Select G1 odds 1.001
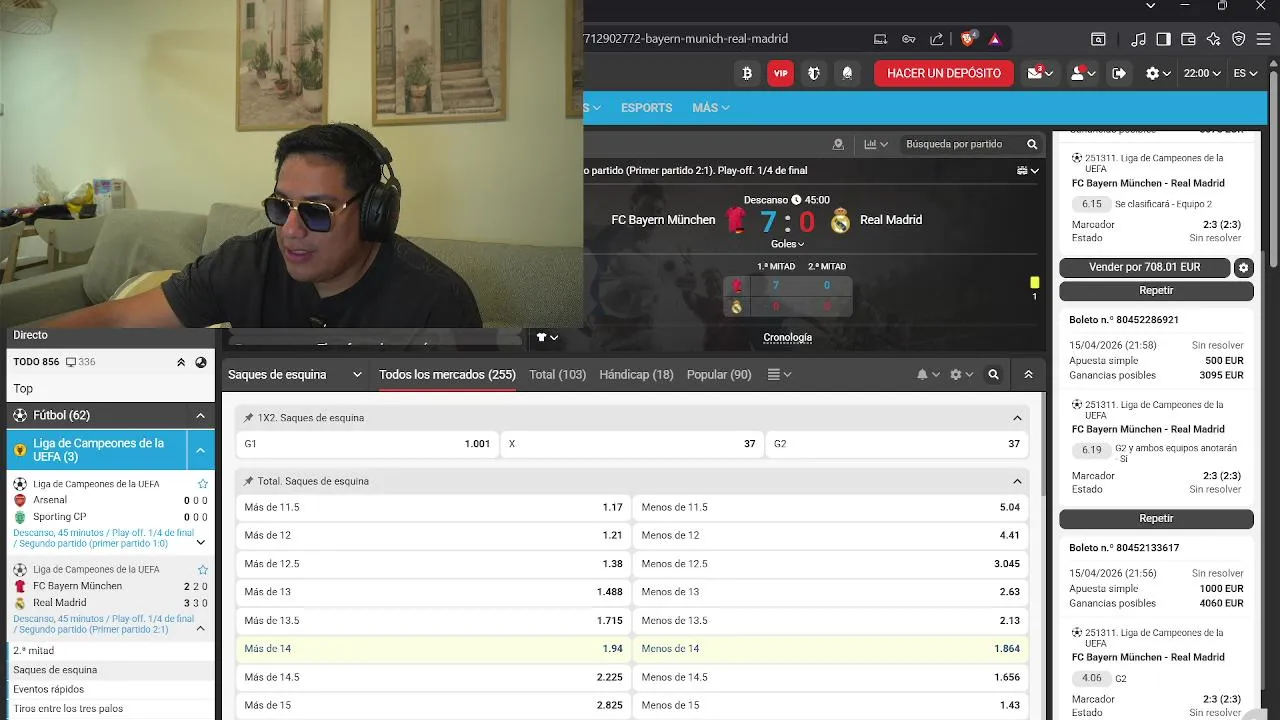The width and height of the screenshot is (1280, 720). (367, 443)
